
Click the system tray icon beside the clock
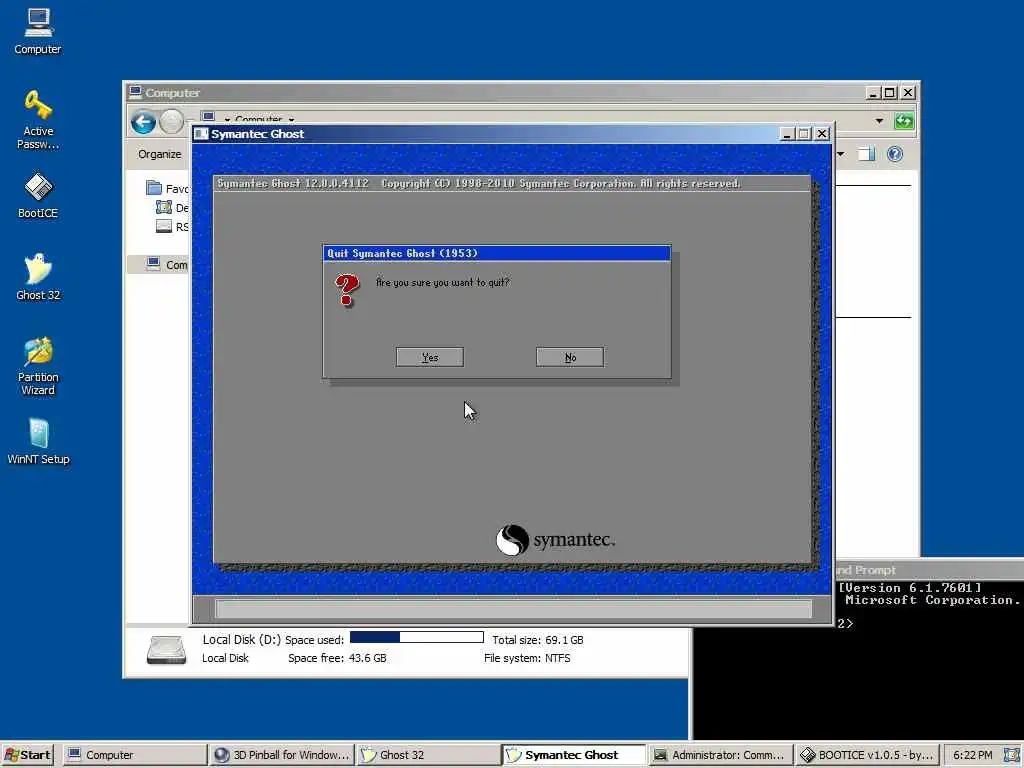[x=1011, y=755]
